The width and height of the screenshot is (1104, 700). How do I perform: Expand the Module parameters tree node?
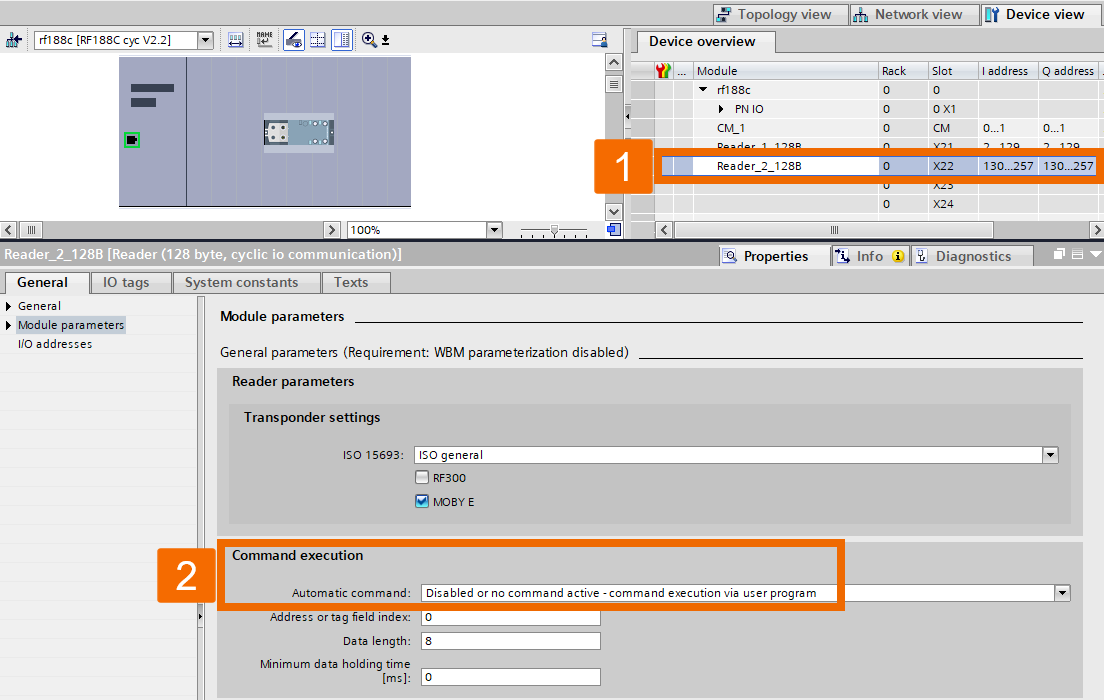(8, 325)
